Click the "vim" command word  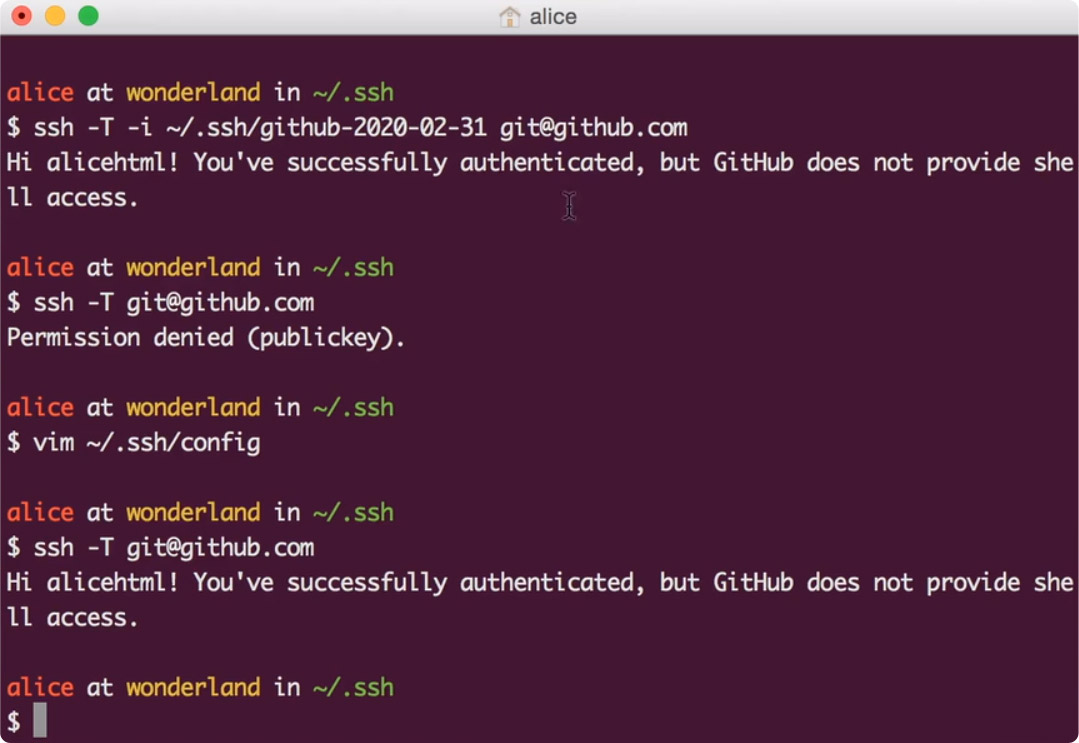coord(53,442)
